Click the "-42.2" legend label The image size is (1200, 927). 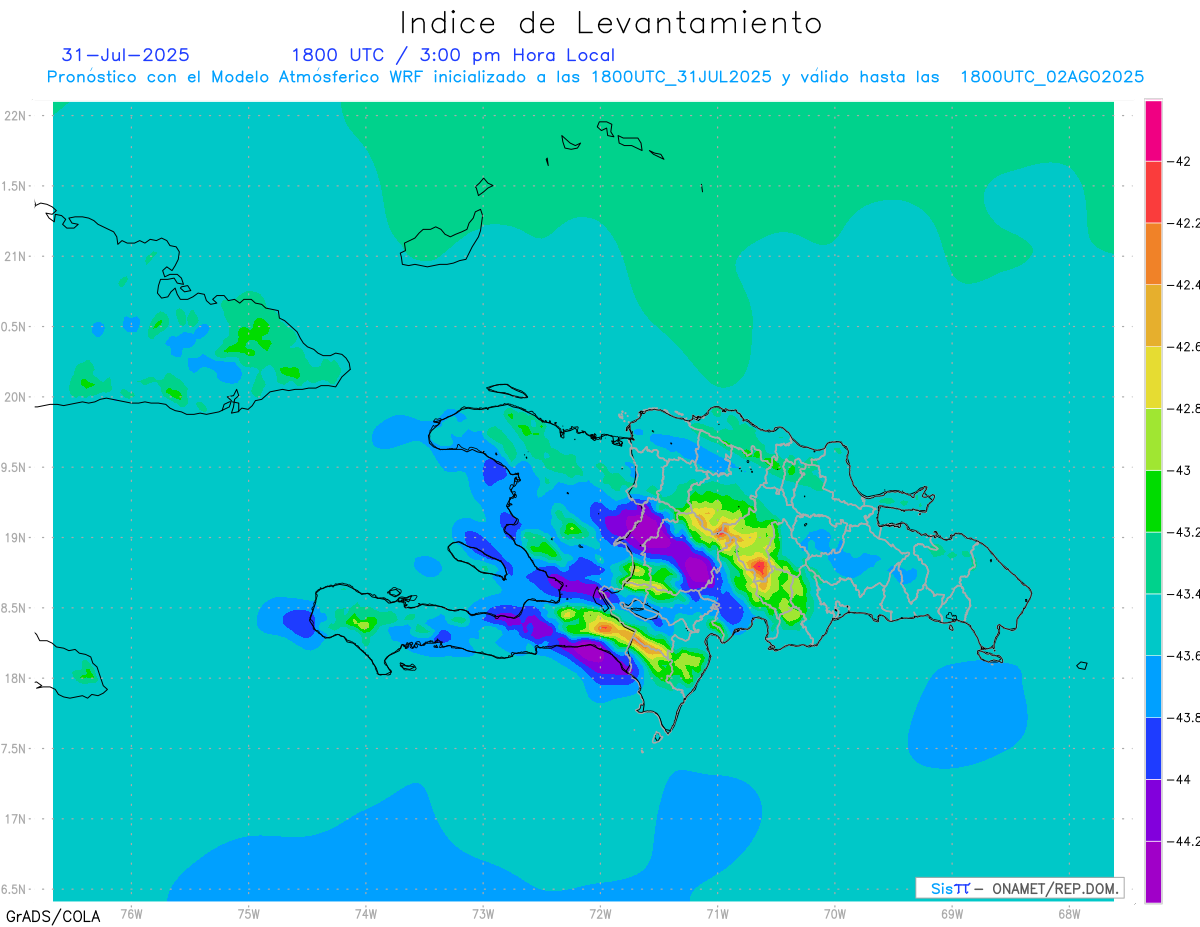click(x=1183, y=223)
